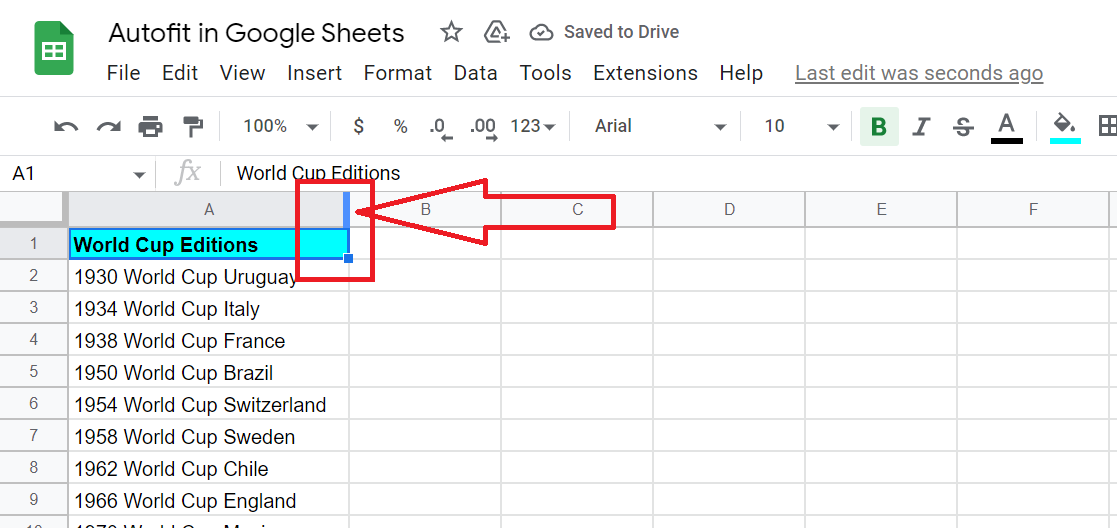This screenshot has width=1117, height=528.
Task: Toggle strikethrough formatting
Action: pos(964,127)
